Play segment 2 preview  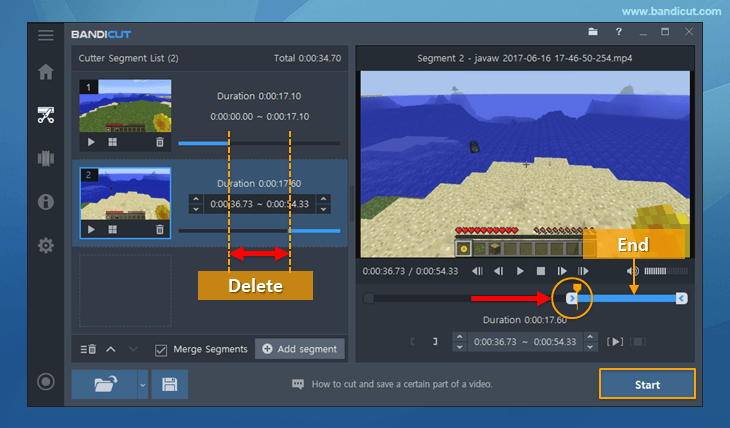pyautogui.click(x=91, y=230)
